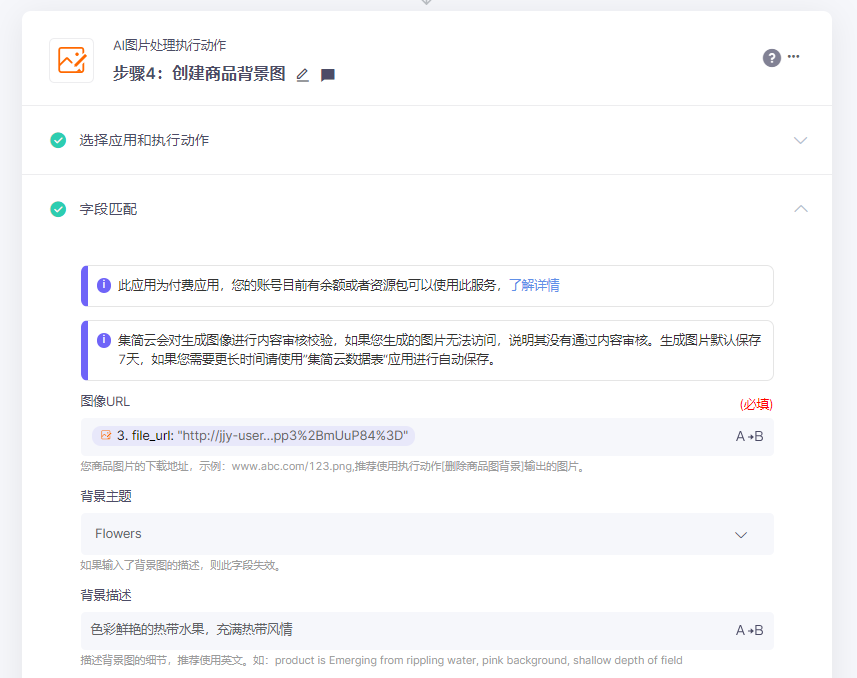Open the help question mark icon
Viewport: 857px width, 678px height.
pyautogui.click(x=771, y=58)
